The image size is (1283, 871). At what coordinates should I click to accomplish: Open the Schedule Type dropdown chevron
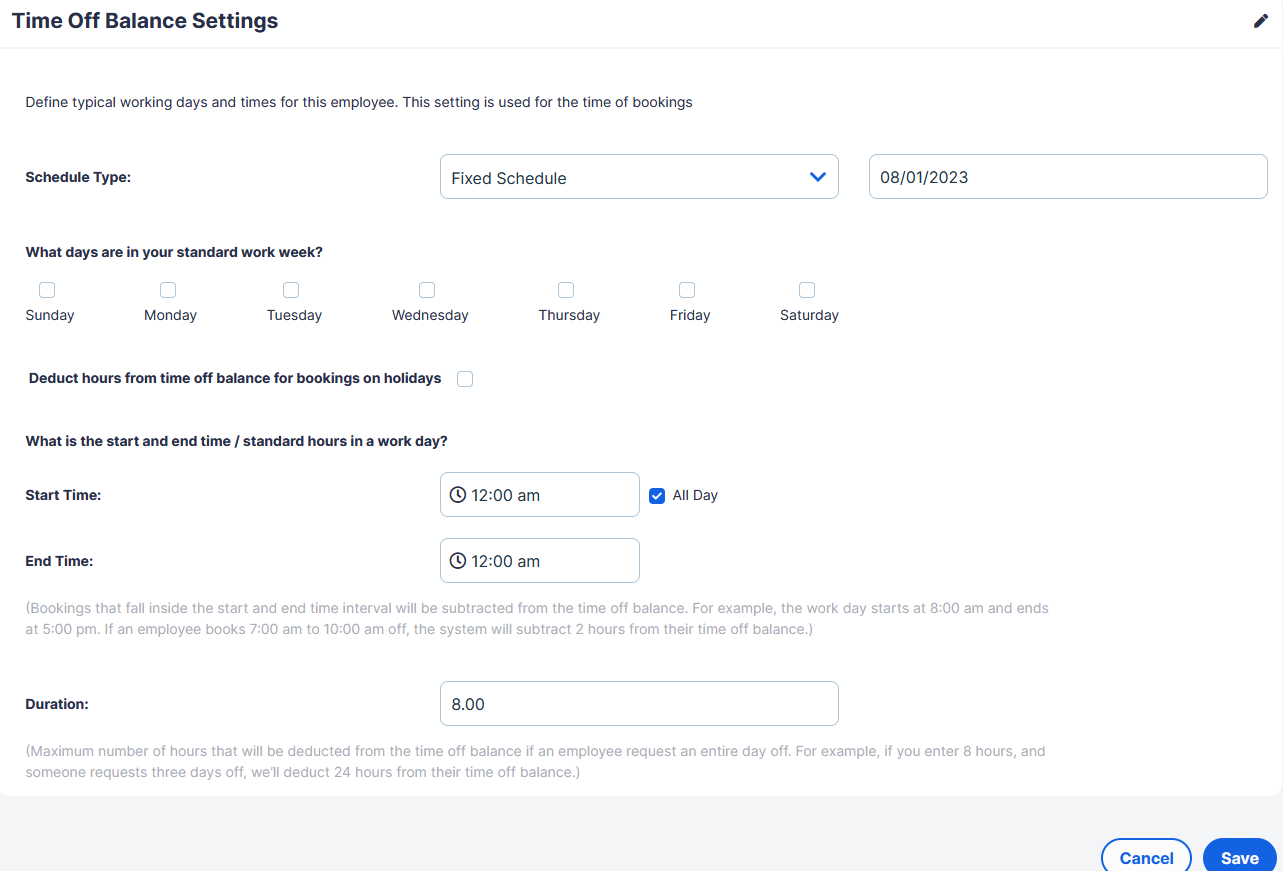tap(817, 177)
